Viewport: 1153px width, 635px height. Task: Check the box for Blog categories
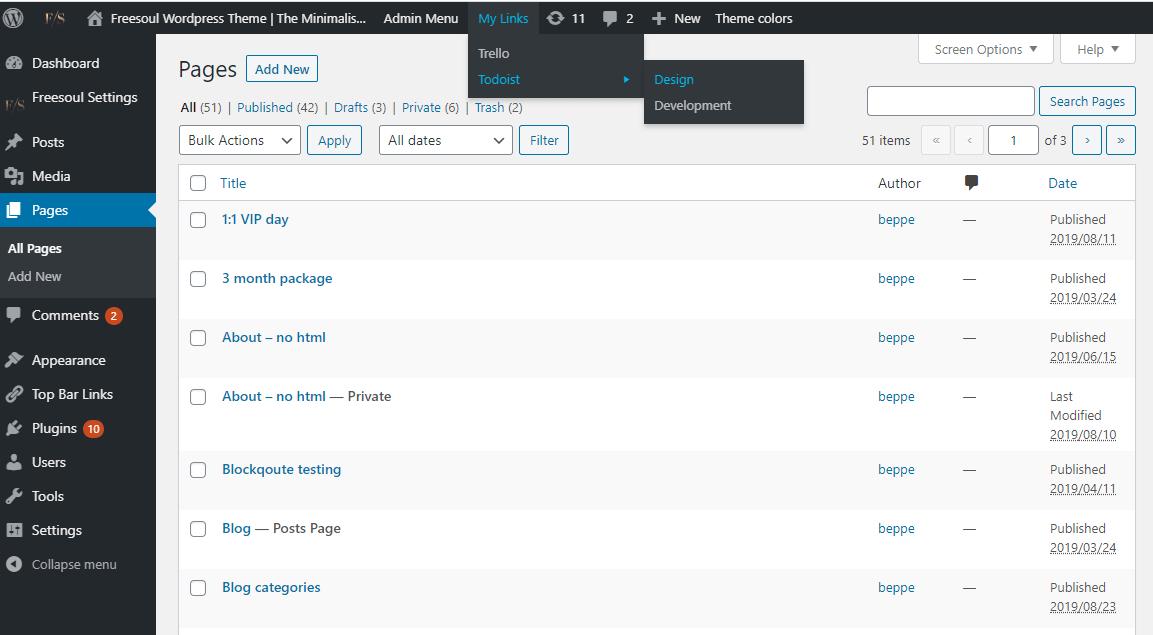point(198,587)
